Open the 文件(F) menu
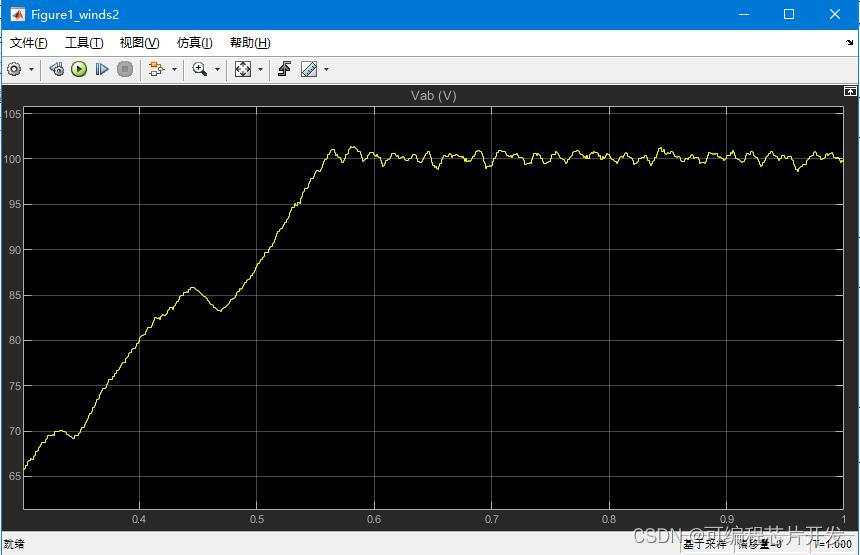 (29, 43)
